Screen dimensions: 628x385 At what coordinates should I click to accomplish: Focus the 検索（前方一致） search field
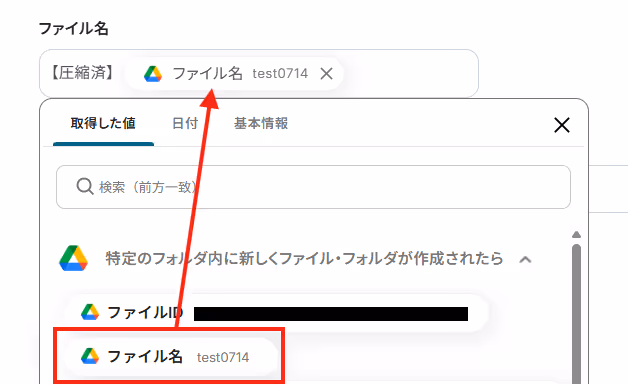point(313,187)
